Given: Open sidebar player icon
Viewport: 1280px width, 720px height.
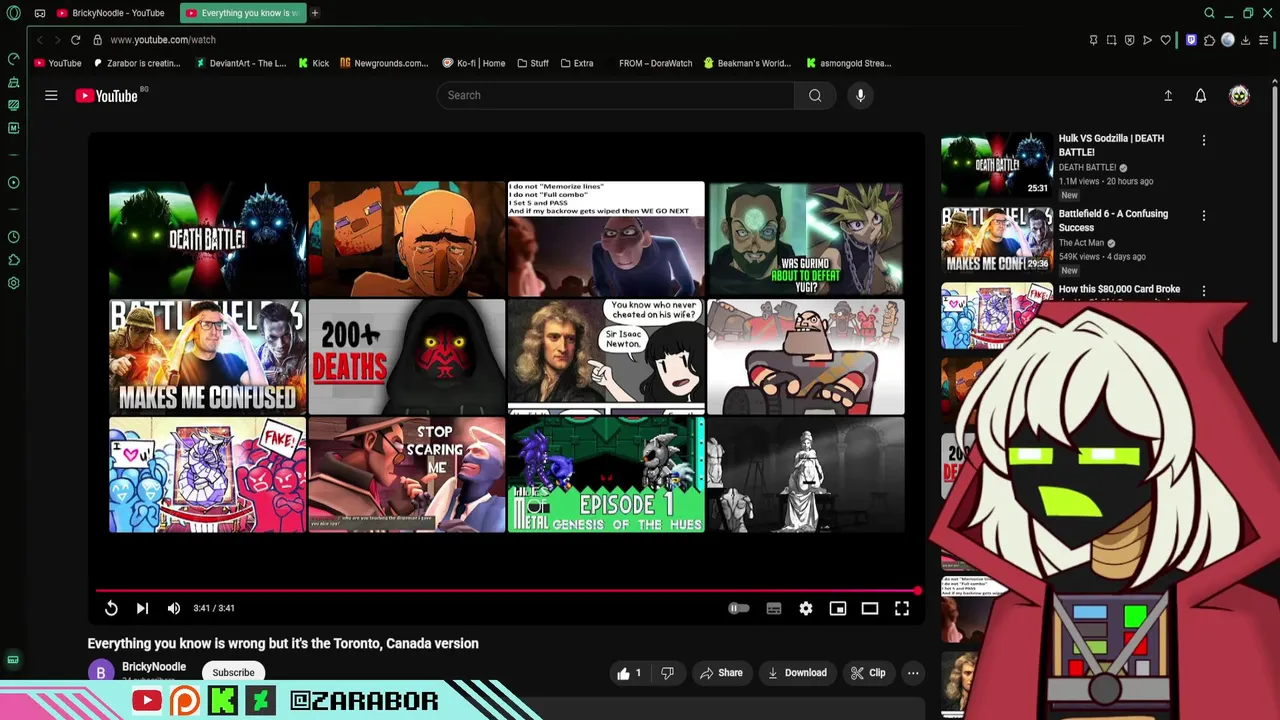Looking at the screenshot, I should pos(13,182).
